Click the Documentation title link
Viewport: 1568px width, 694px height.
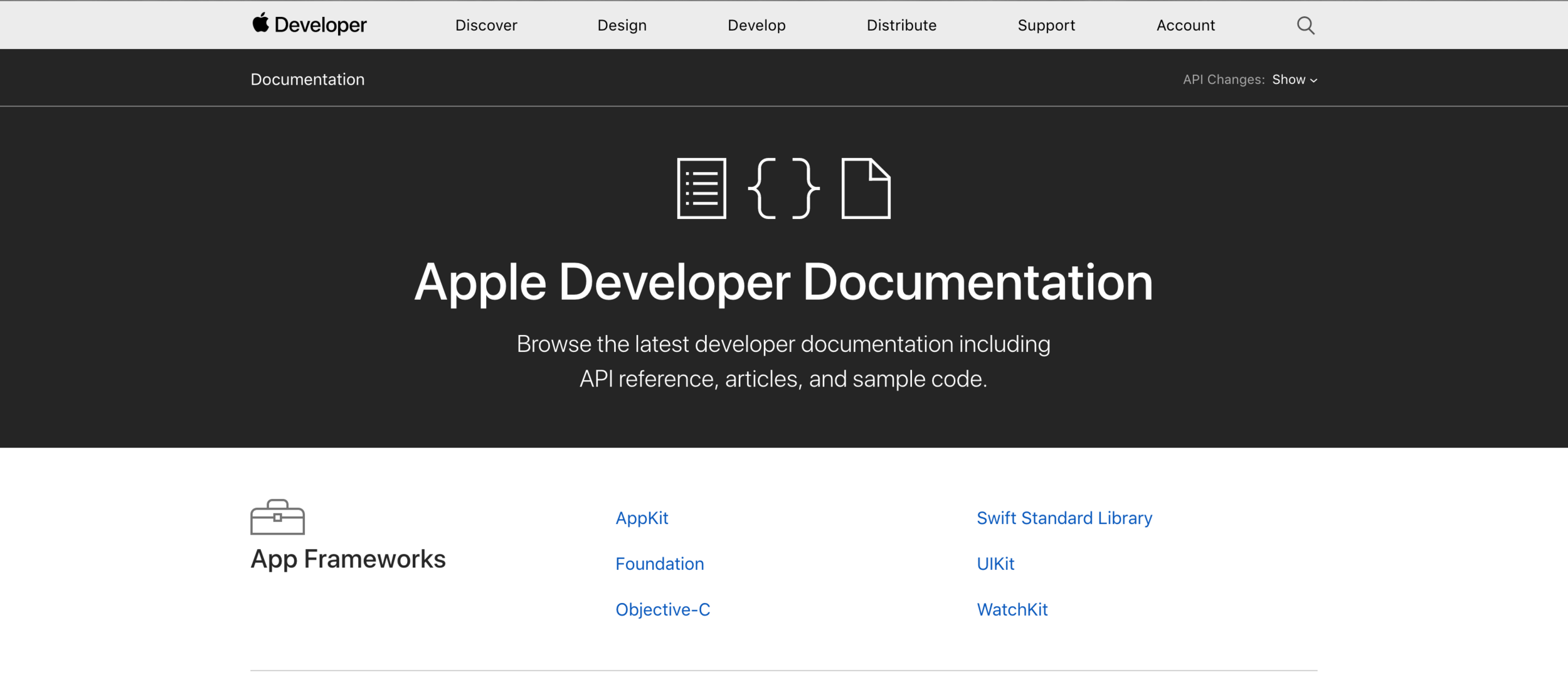pos(307,80)
